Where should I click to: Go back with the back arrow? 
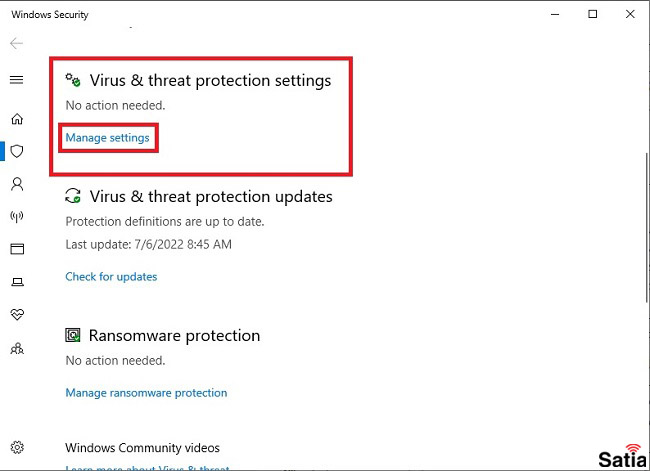16,43
